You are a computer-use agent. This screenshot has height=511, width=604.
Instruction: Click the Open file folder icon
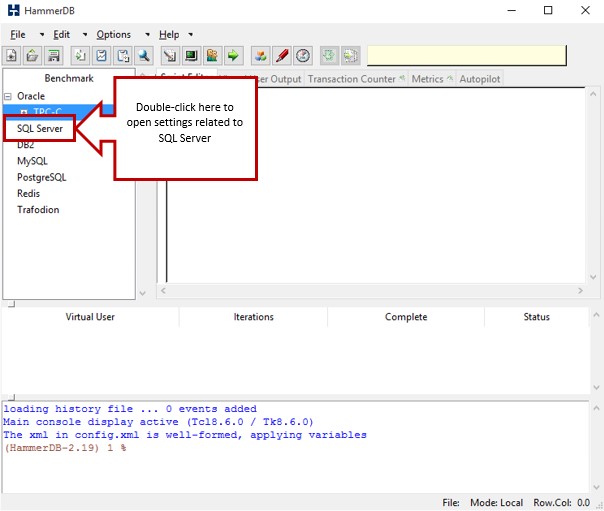point(32,56)
